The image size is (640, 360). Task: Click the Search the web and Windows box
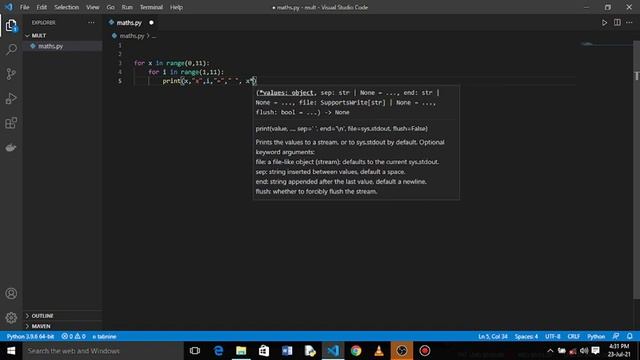(x=102, y=351)
